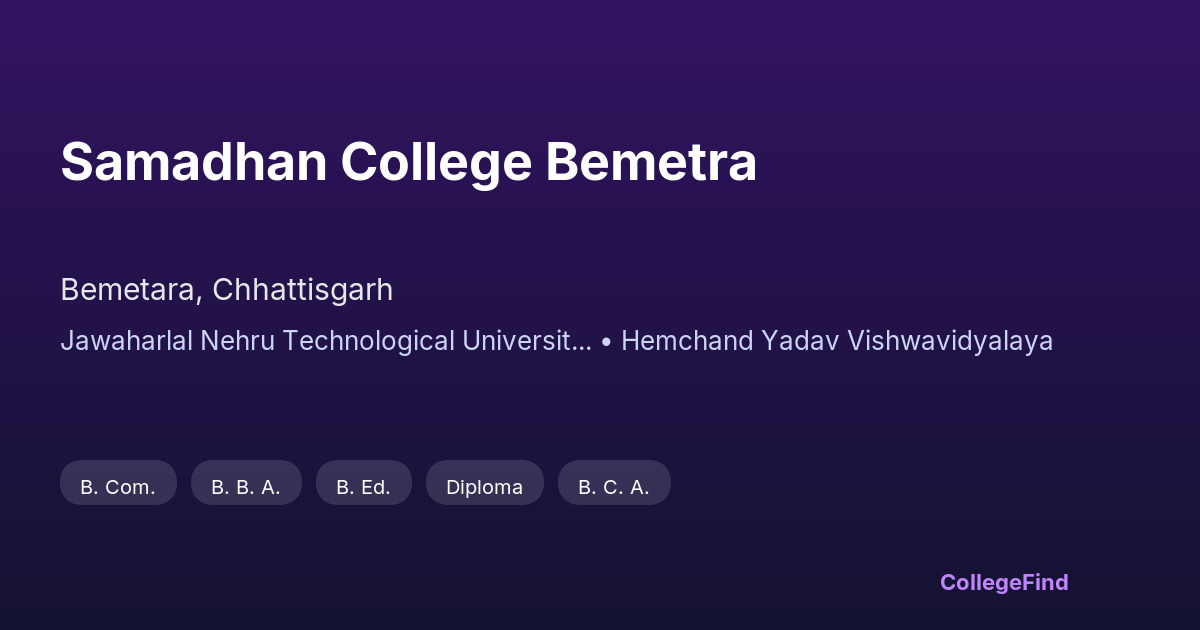Click the word "Bemetra" in the heading
The image size is (1200, 630).
click(651, 162)
